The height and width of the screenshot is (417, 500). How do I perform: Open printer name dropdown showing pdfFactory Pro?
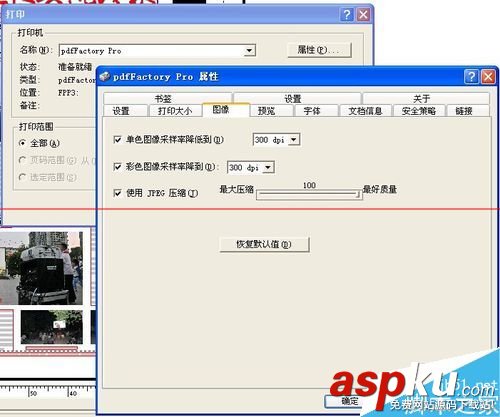157,51
